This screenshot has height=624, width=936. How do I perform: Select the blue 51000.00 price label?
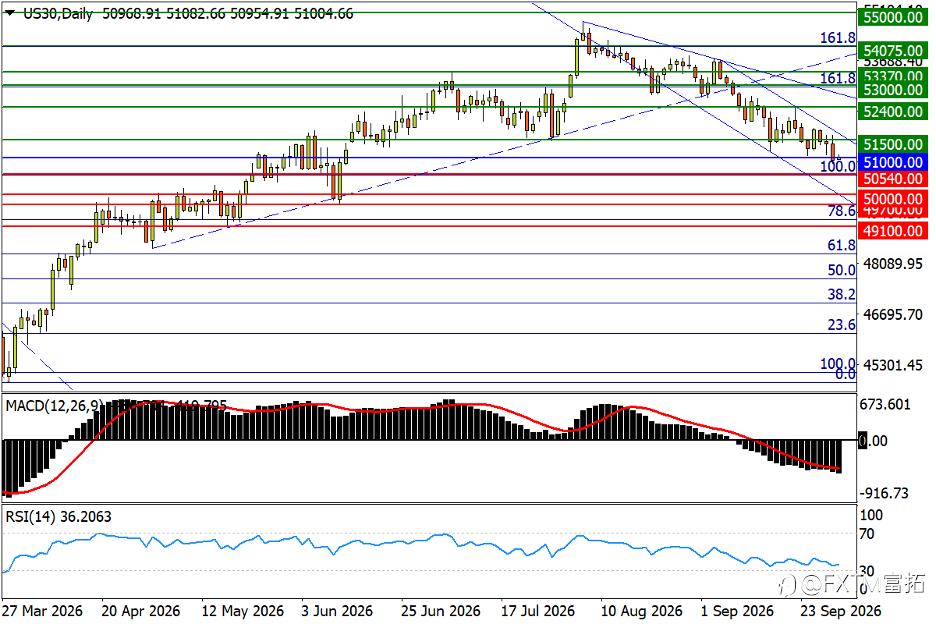[893, 162]
